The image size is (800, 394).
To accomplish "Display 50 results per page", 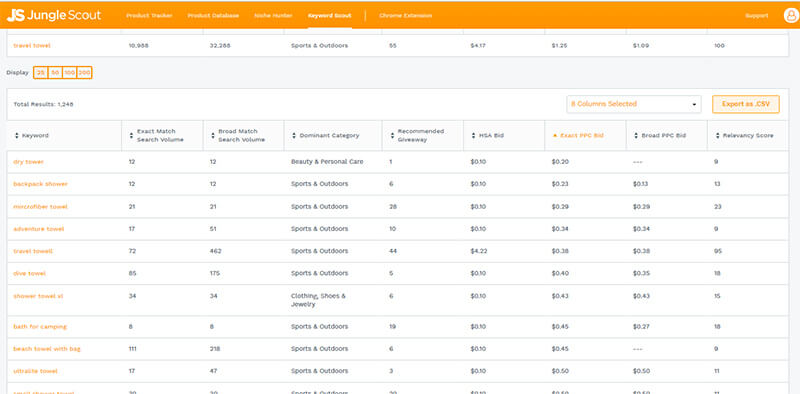I will point(55,73).
